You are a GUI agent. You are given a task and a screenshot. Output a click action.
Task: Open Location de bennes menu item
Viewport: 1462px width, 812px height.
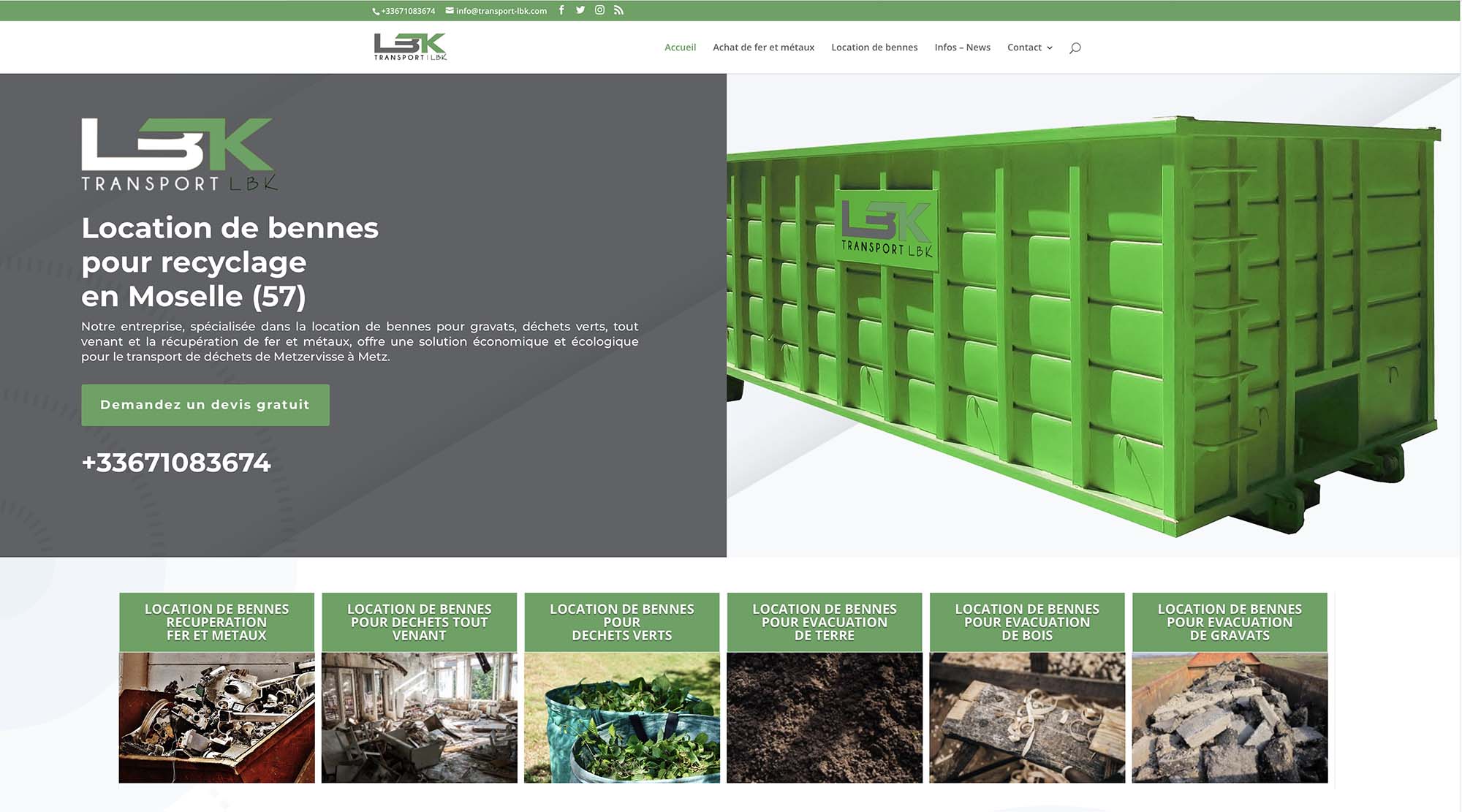coord(874,48)
